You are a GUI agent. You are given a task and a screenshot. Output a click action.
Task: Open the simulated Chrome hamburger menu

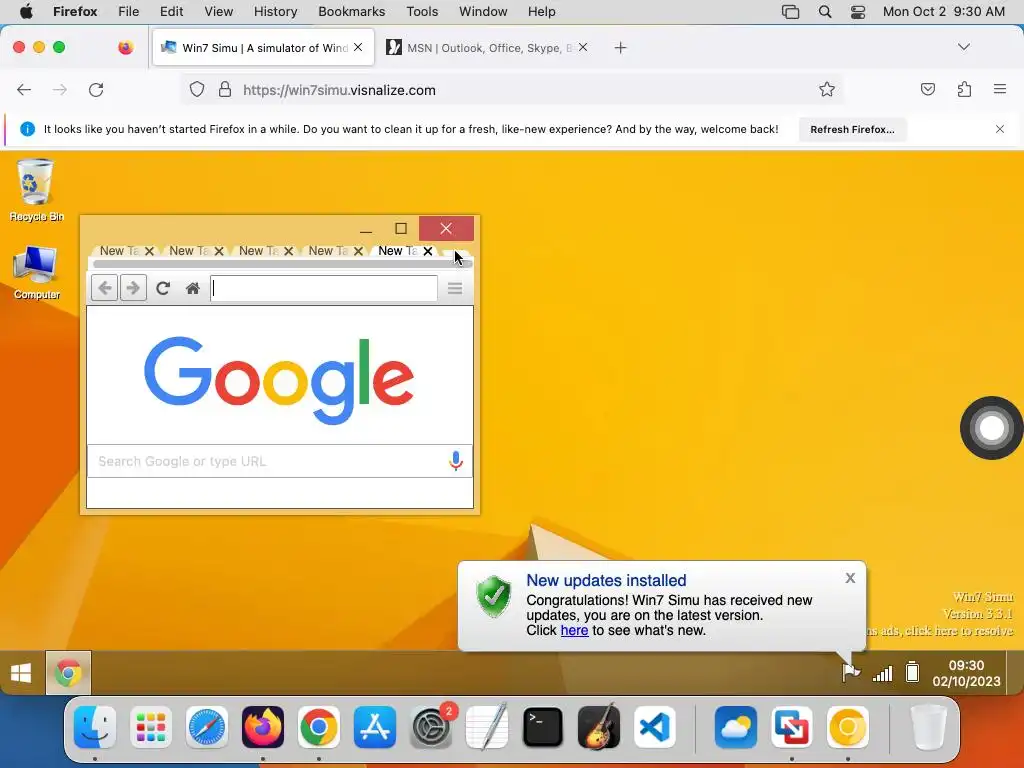pyautogui.click(x=455, y=288)
